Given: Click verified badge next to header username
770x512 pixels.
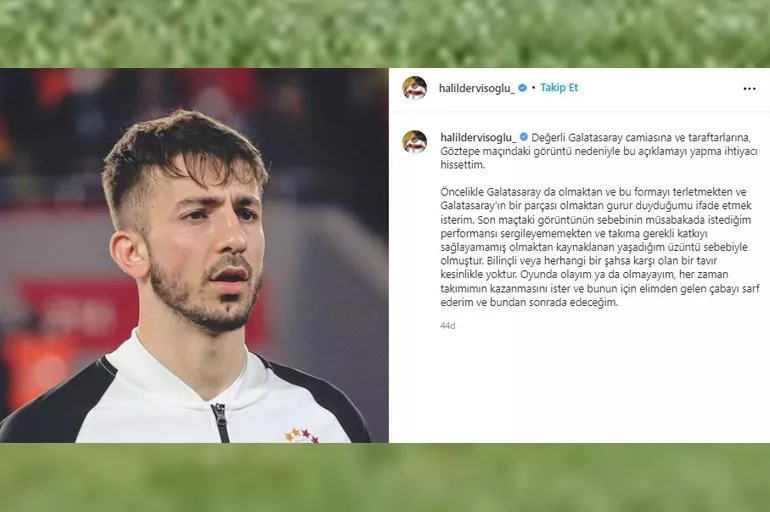Looking at the screenshot, I should tap(522, 88).
